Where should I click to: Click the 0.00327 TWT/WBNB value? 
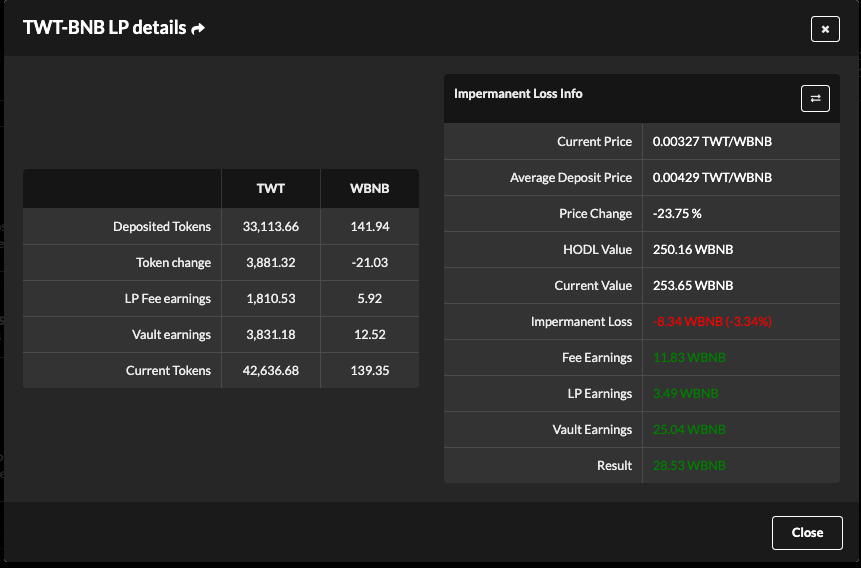(712, 142)
